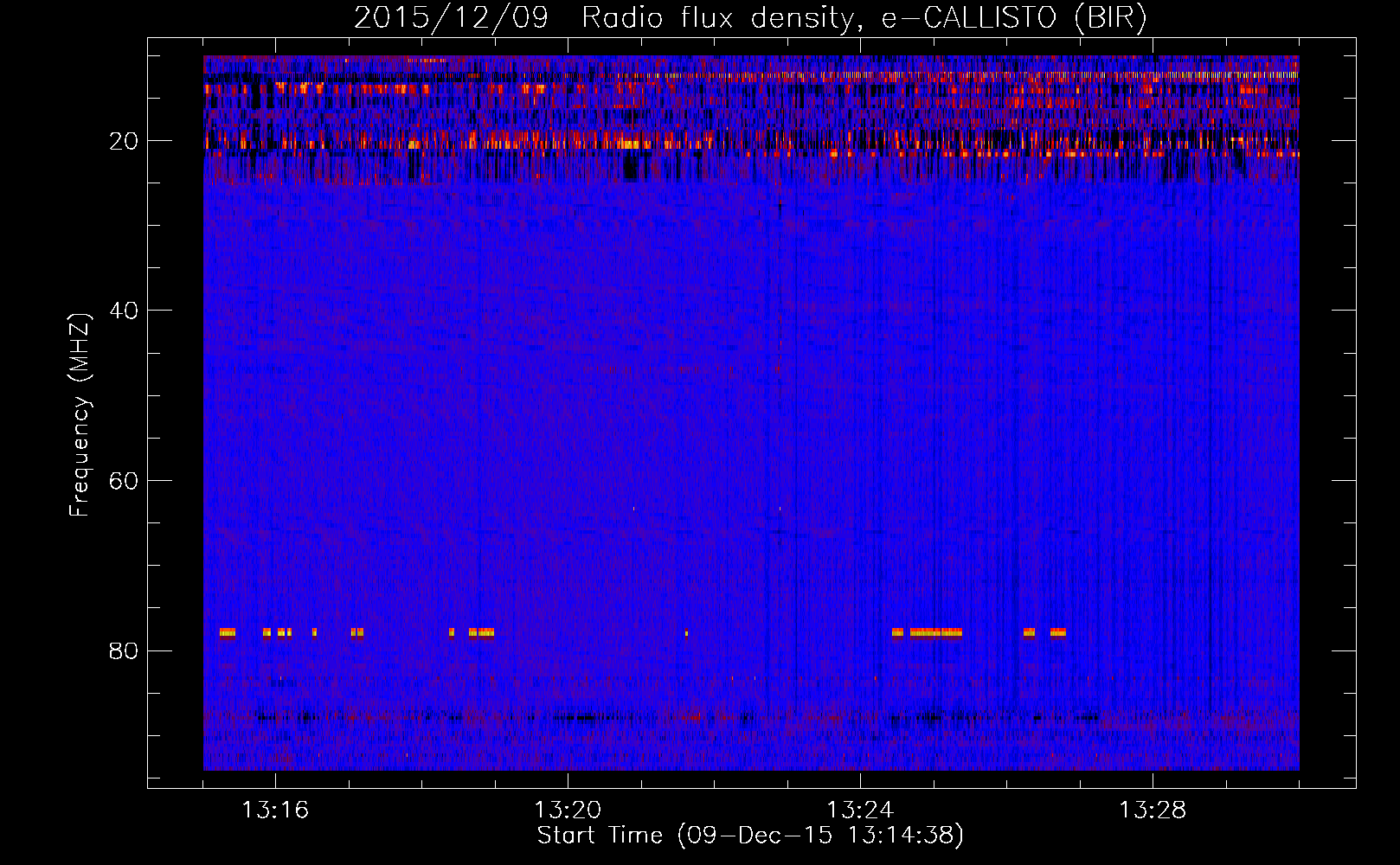Click the 80 frequency tick label

[x=124, y=650]
